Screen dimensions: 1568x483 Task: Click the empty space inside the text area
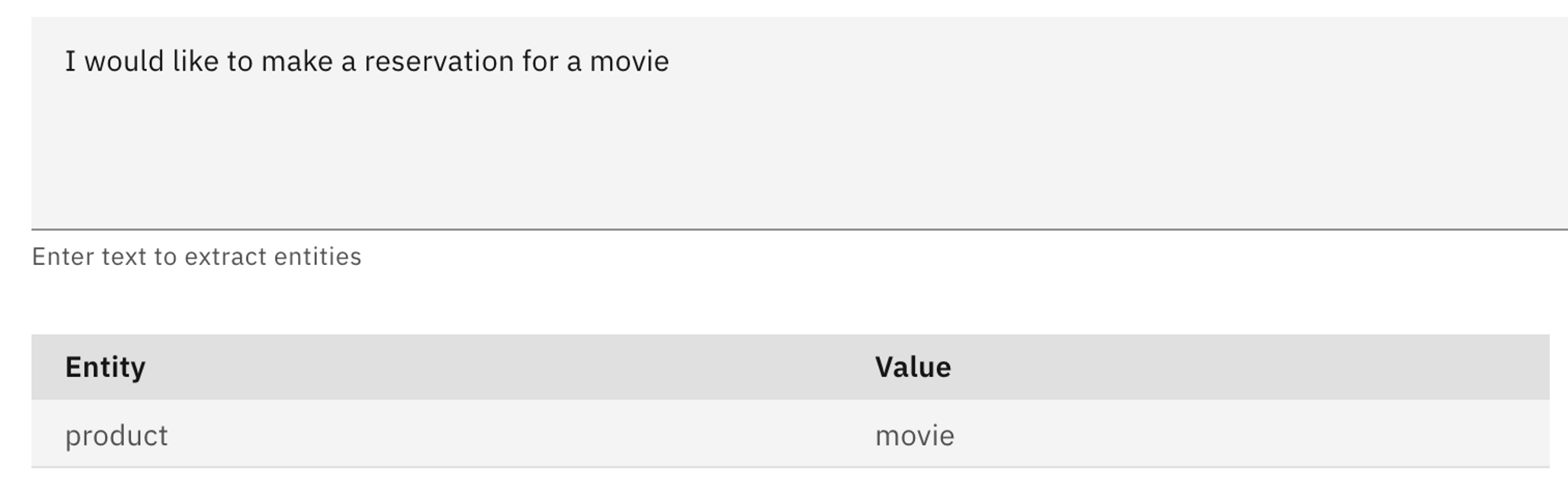click(x=784, y=149)
